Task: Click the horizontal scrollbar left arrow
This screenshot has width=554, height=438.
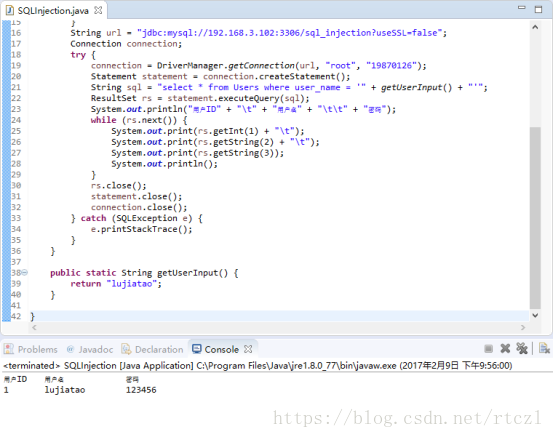Action: point(34,327)
